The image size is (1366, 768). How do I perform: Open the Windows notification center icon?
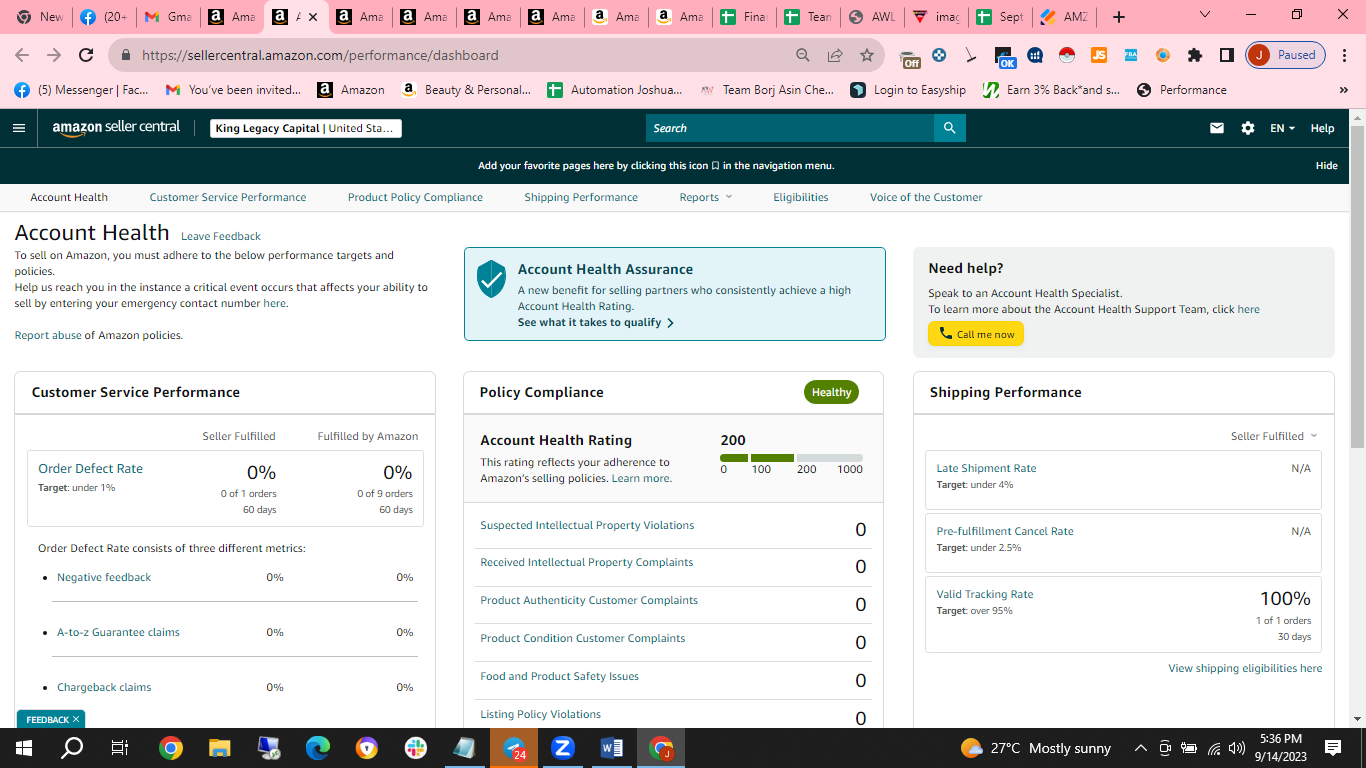1332,748
